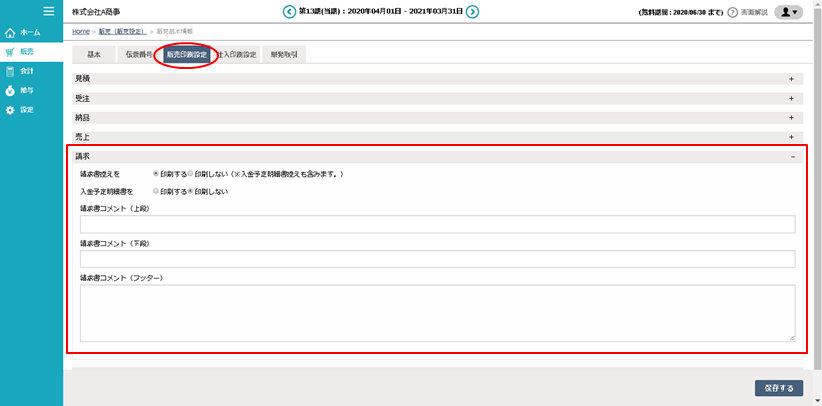Switch to the 仕入印刷設定 tab

(x=237, y=54)
